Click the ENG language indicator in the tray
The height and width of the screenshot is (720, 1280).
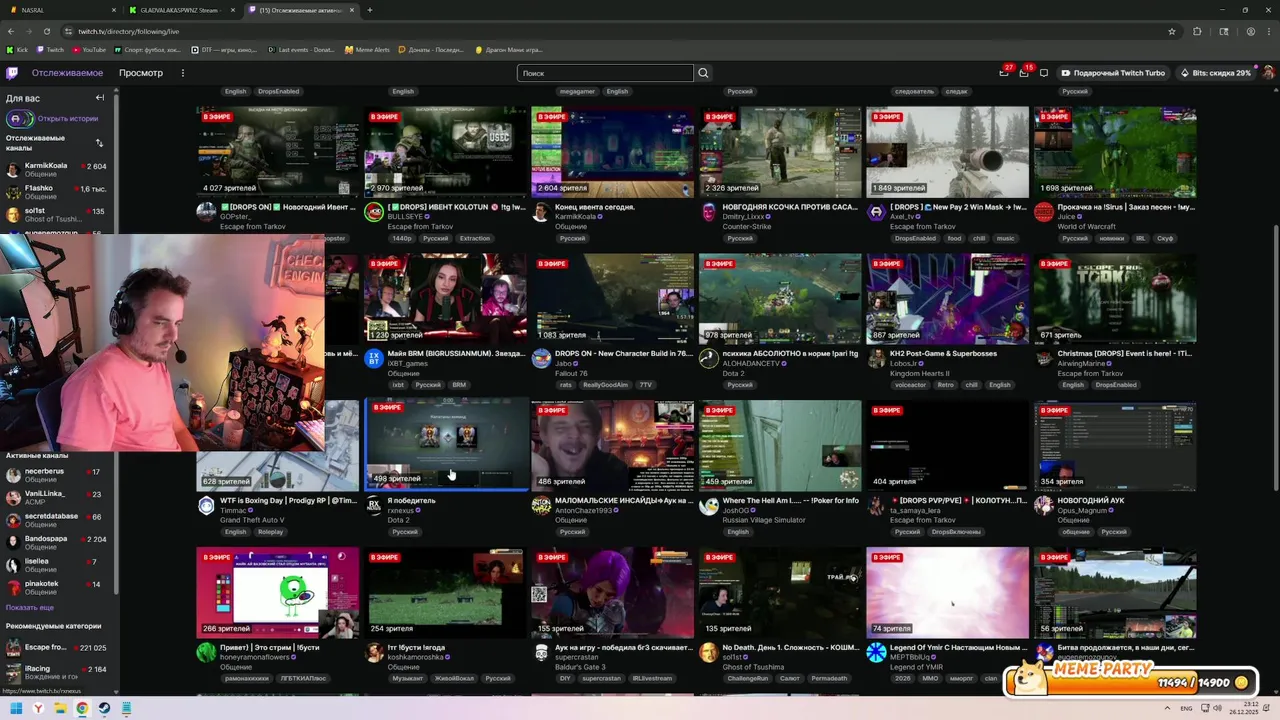(1187, 709)
